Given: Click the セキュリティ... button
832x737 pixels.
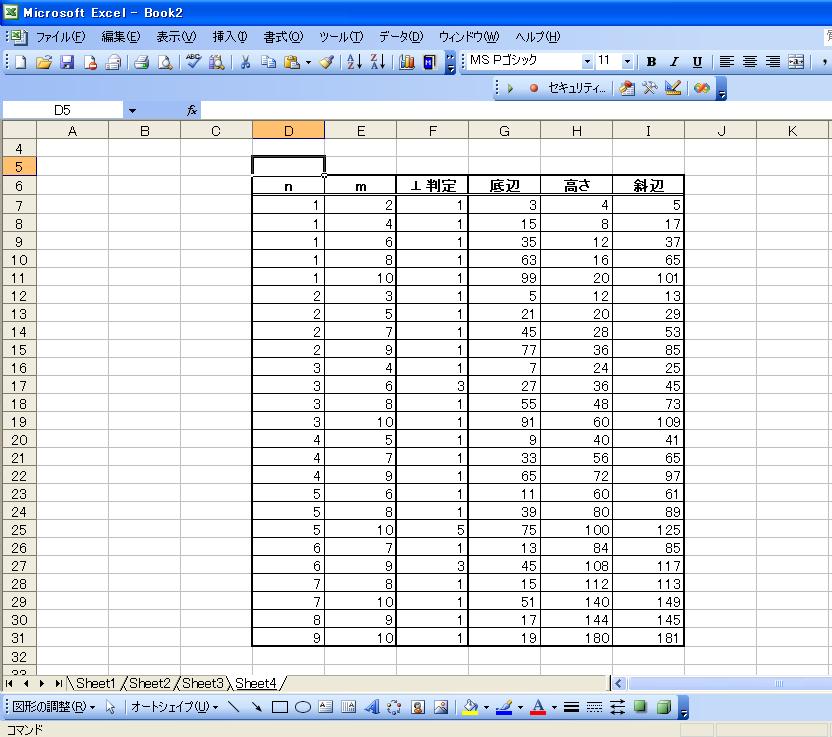Looking at the screenshot, I should point(577,88).
